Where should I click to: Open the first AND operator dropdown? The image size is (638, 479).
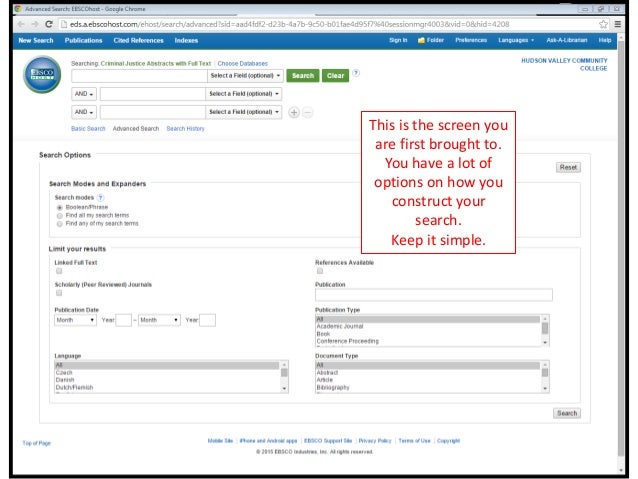(x=84, y=94)
